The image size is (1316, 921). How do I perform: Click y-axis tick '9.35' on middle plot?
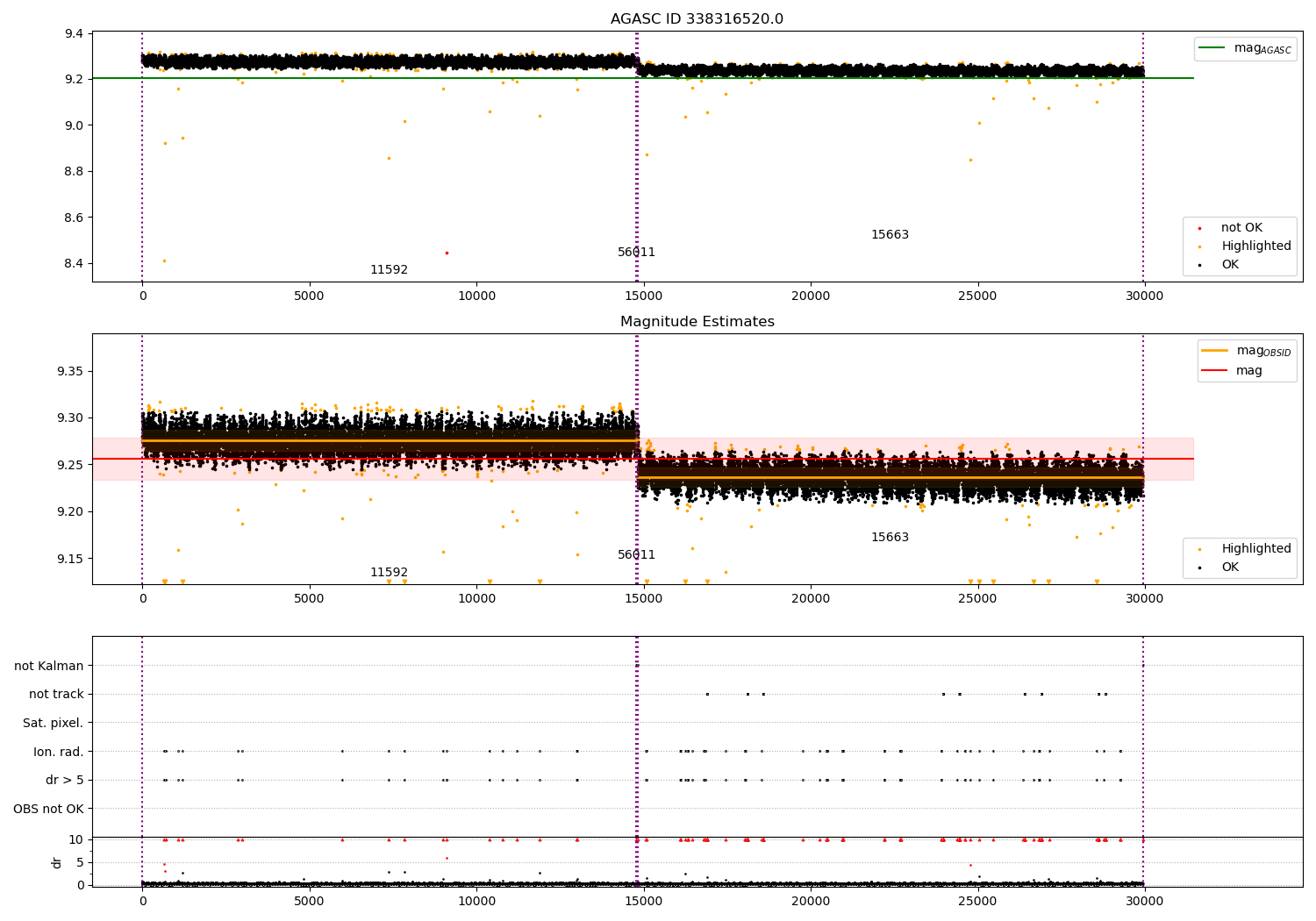(70, 372)
